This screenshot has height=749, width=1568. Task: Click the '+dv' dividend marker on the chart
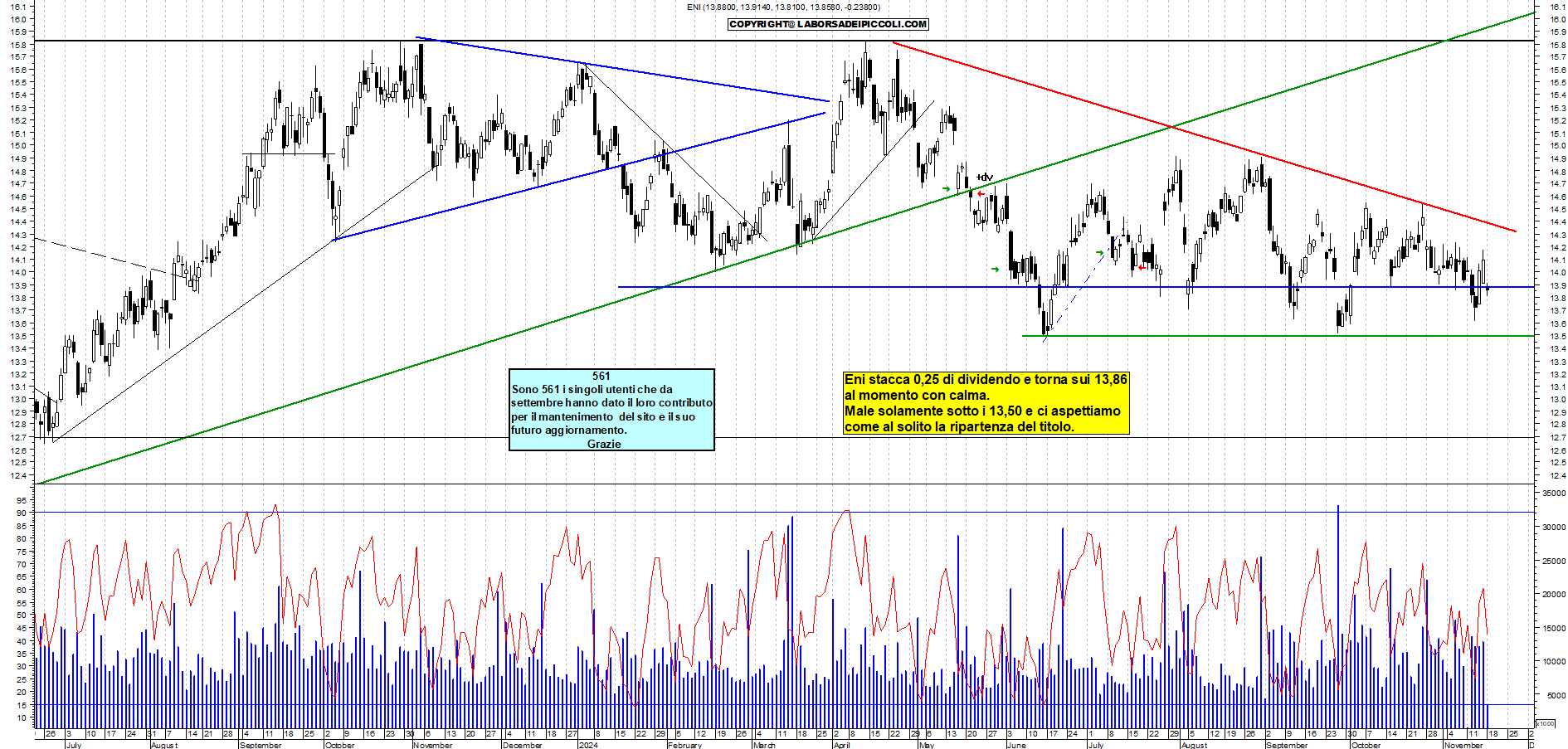tap(984, 177)
